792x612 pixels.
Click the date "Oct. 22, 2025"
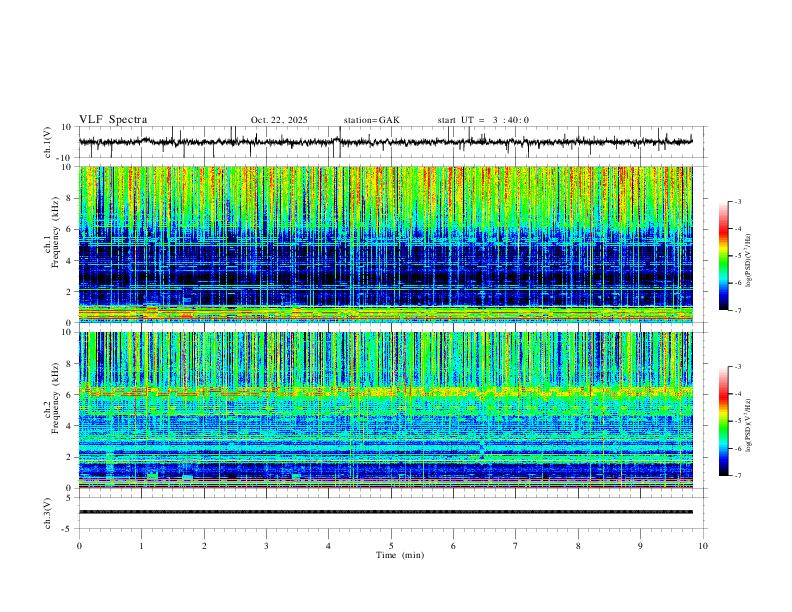point(279,120)
